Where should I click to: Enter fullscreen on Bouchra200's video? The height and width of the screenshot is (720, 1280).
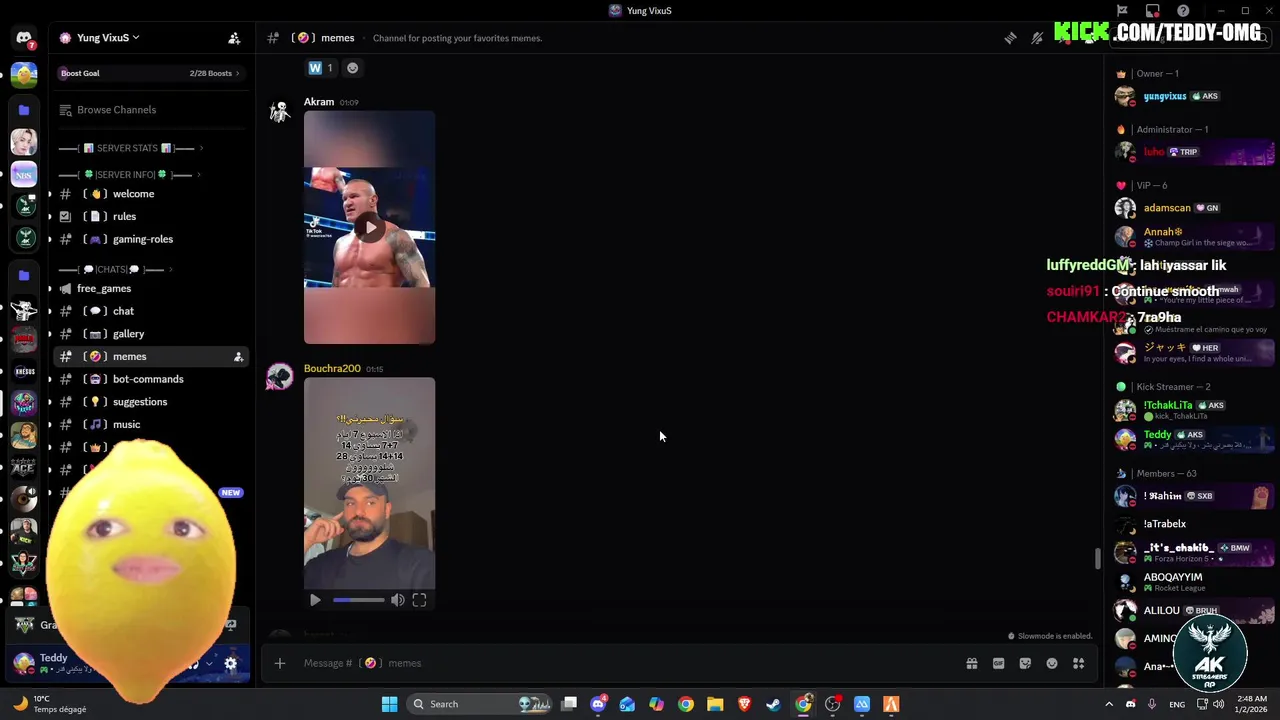click(x=419, y=600)
